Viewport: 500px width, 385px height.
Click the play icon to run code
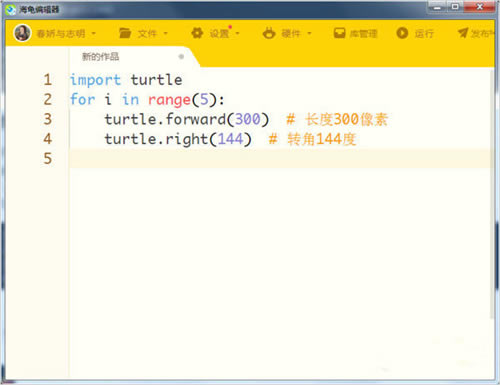coord(402,33)
